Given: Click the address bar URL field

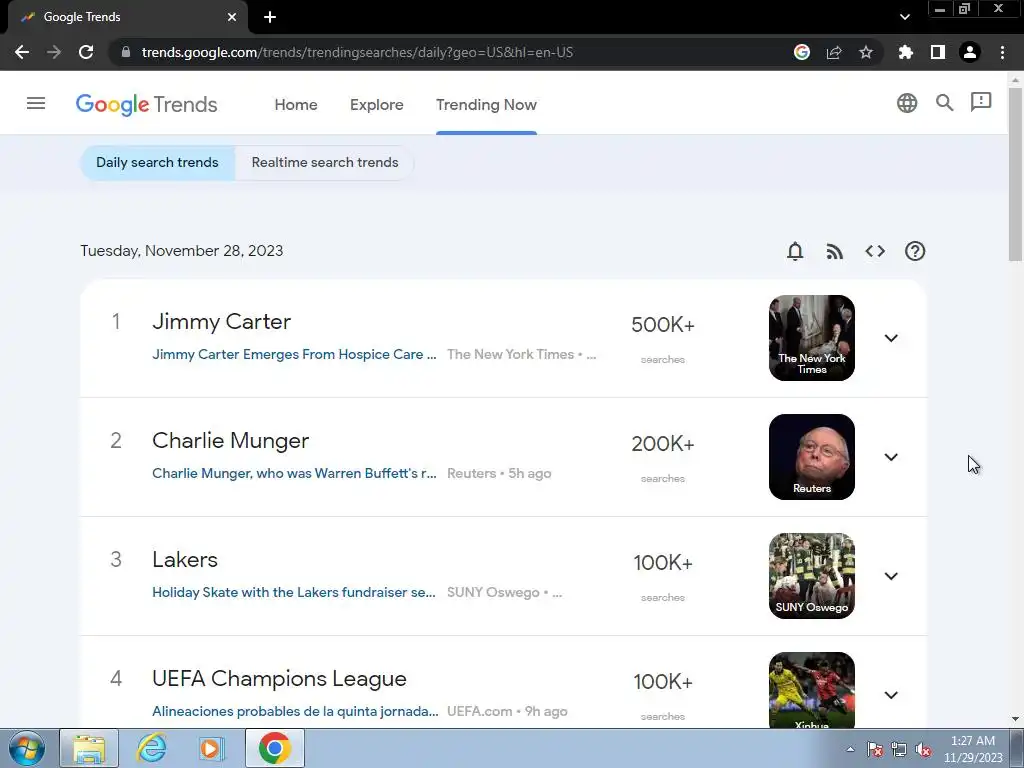Looking at the screenshot, I should (x=357, y=52).
